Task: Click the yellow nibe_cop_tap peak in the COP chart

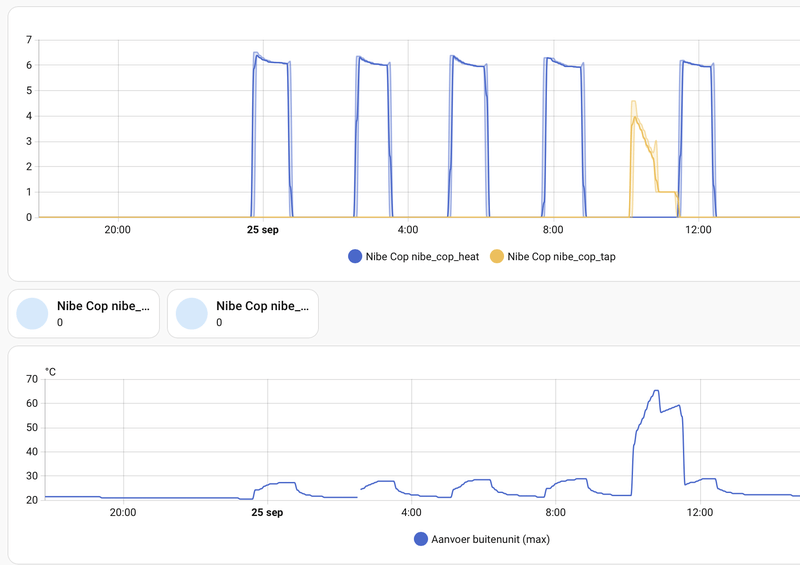Action: point(634,103)
